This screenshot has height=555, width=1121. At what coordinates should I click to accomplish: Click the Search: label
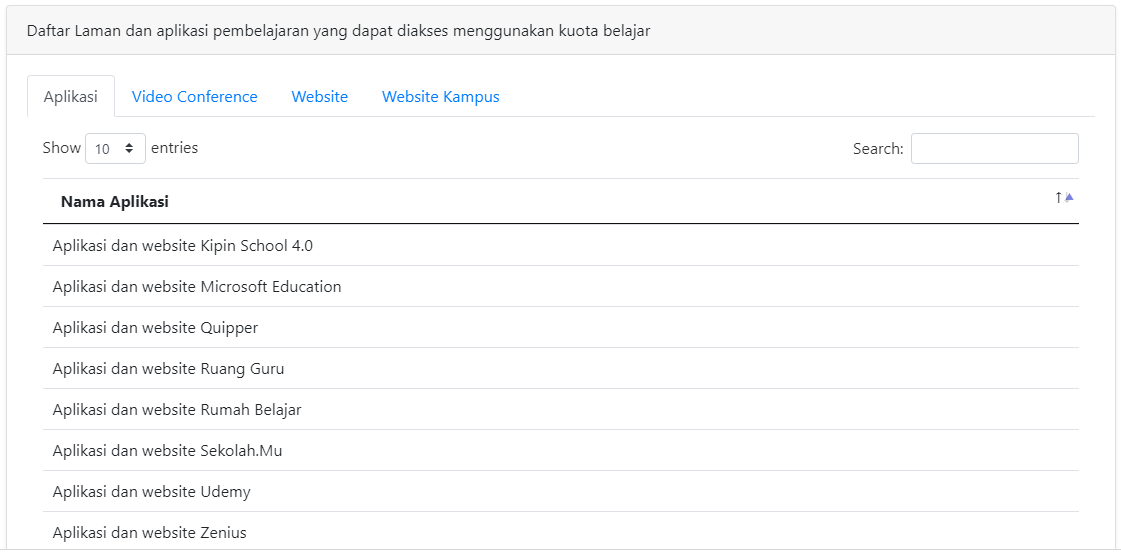point(878,149)
